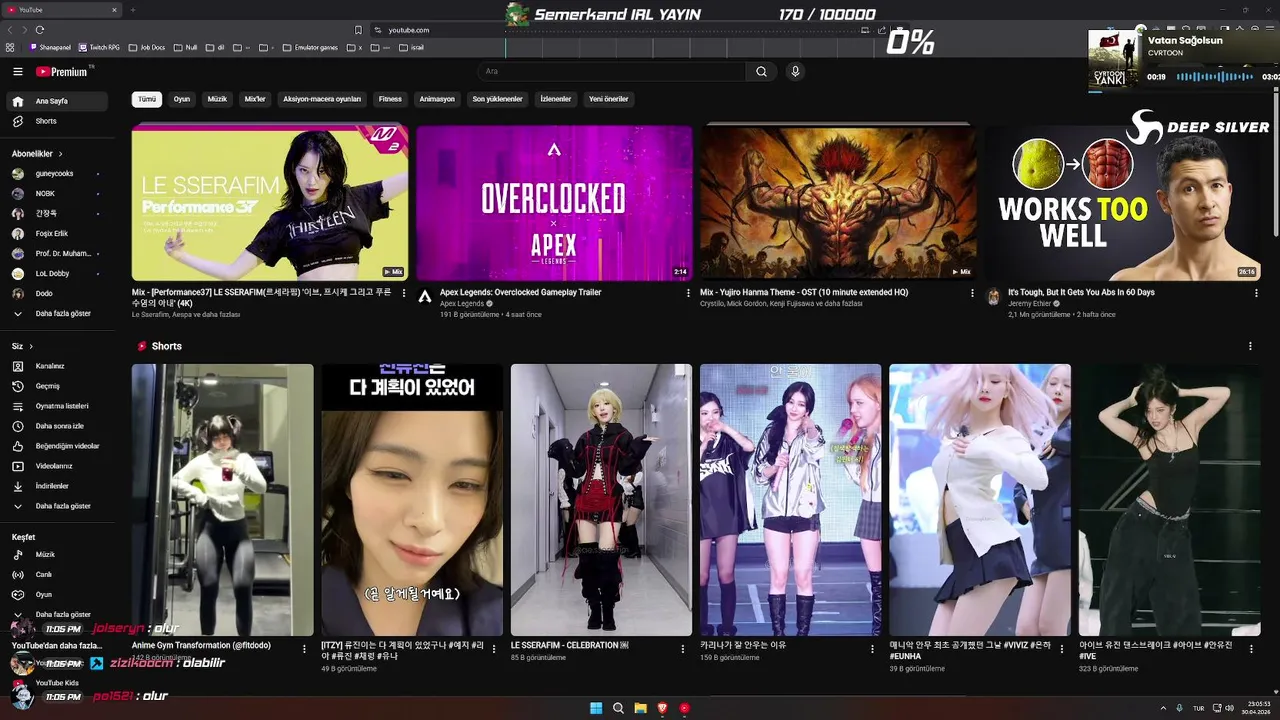Open the Works Too Well abs video thumbnail

pyautogui.click(x=1122, y=203)
